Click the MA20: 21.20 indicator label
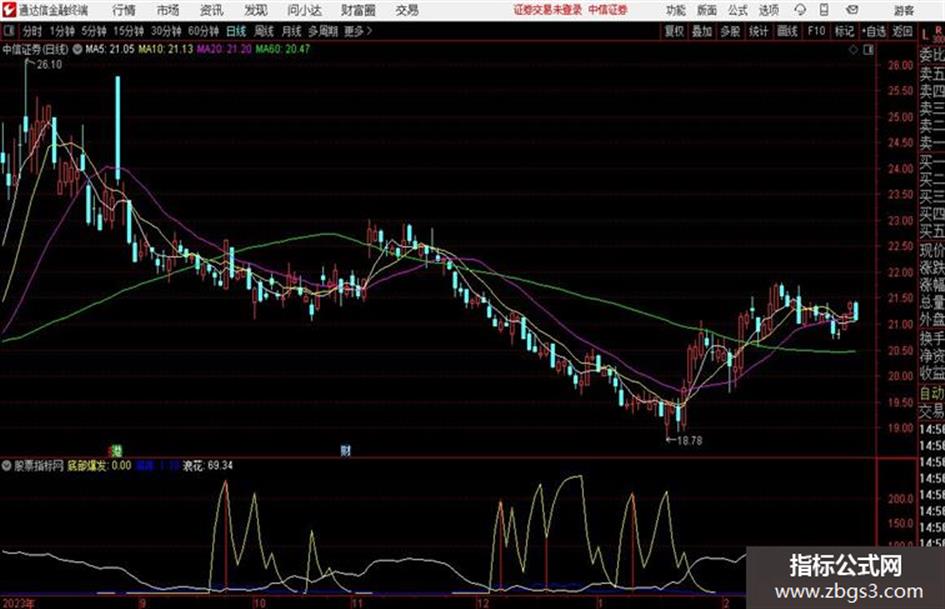The width and height of the screenshot is (945, 609). coord(224,49)
